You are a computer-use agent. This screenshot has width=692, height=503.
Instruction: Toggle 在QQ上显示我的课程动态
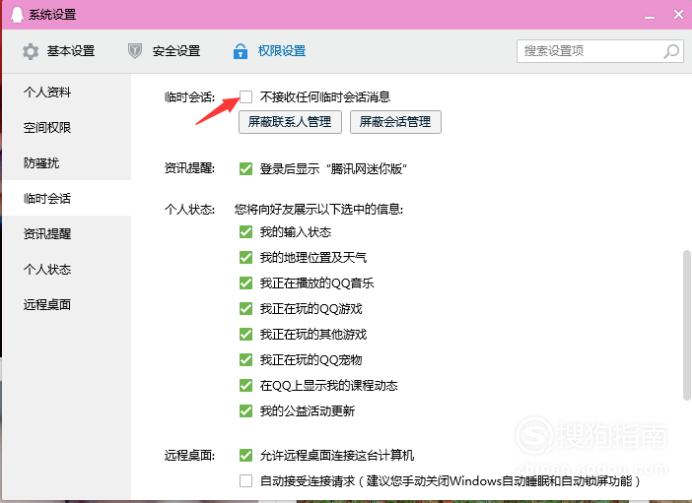click(246, 385)
